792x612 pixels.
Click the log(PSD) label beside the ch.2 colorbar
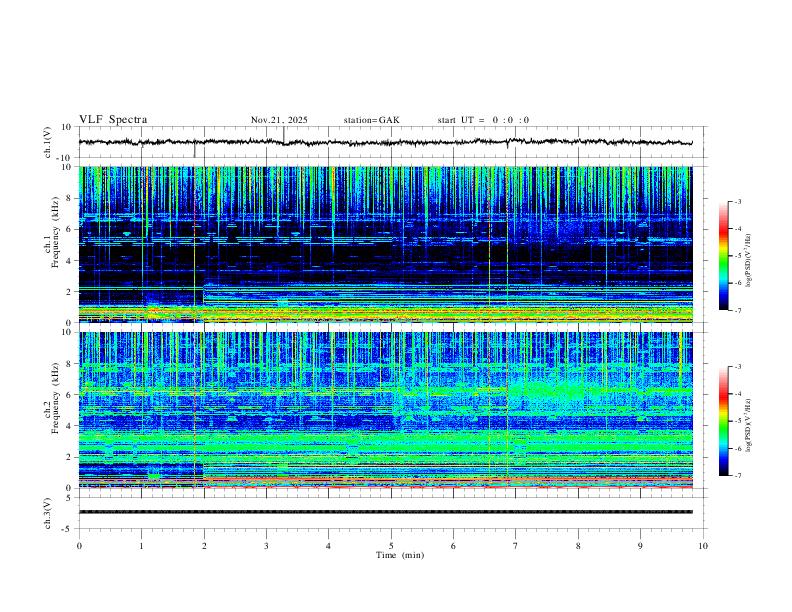click(x=749, y=426)
